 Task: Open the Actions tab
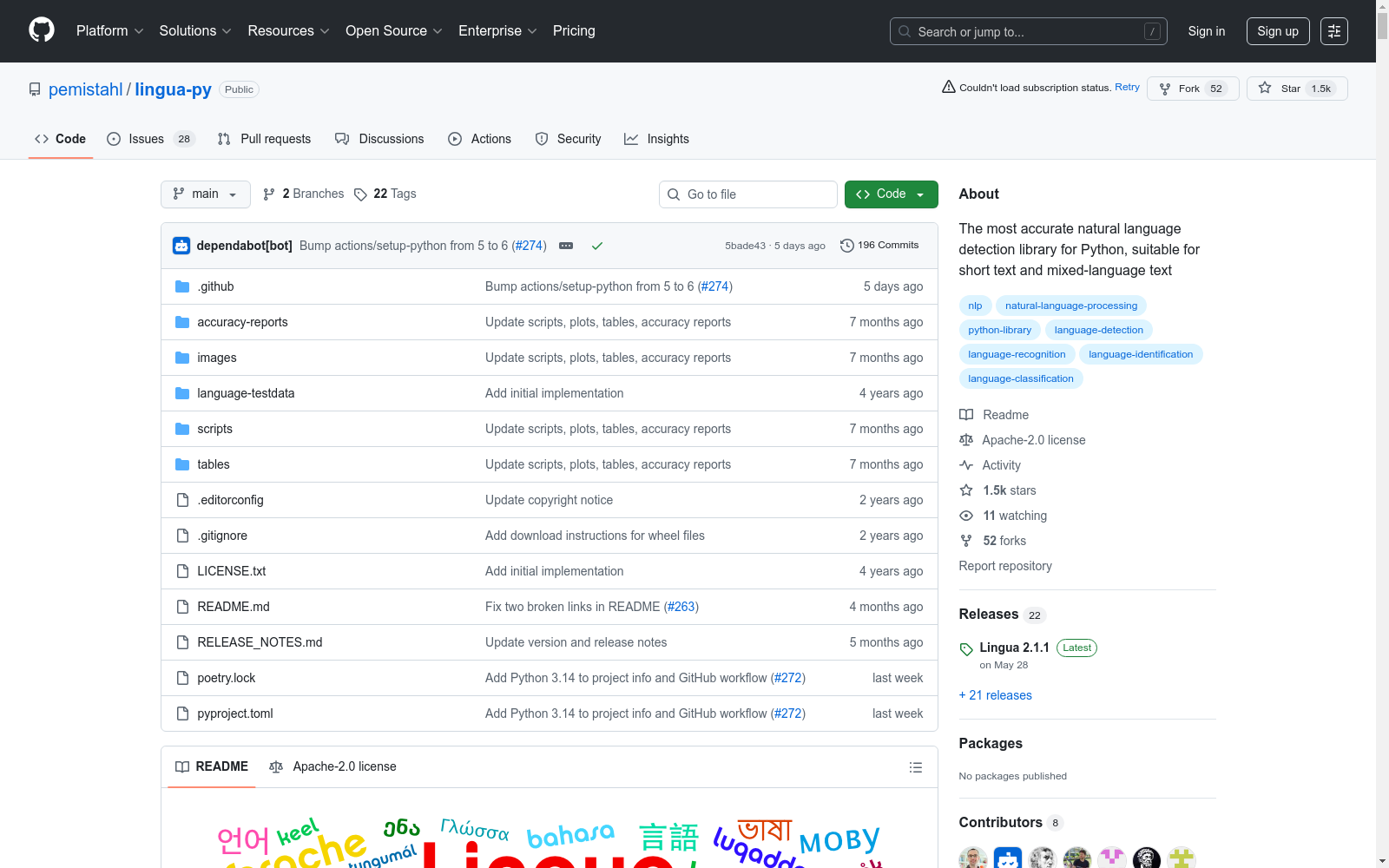click(479, 139)
